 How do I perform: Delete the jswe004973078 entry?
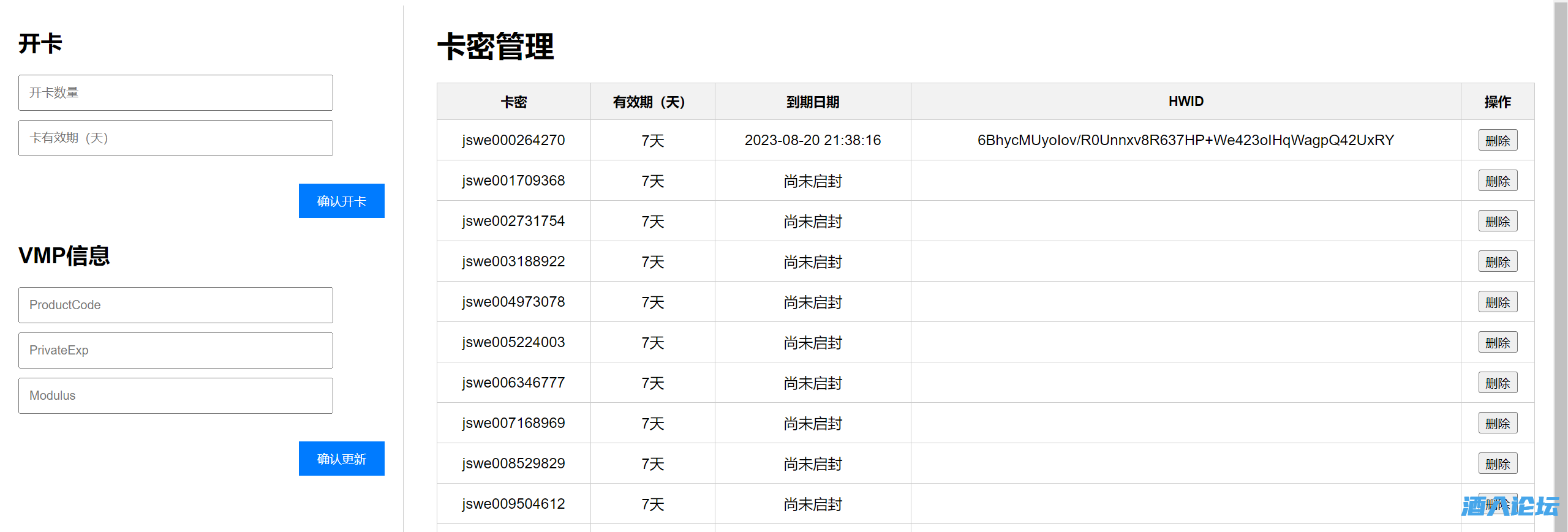pos(1497,302)
